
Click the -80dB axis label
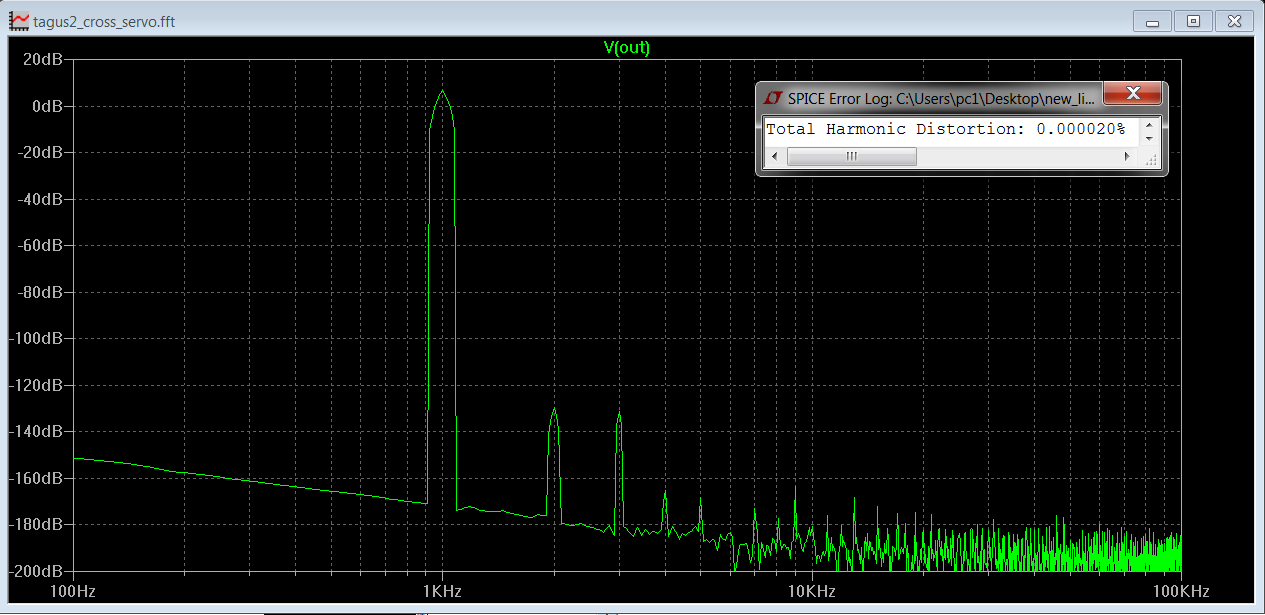pos(41,292)
